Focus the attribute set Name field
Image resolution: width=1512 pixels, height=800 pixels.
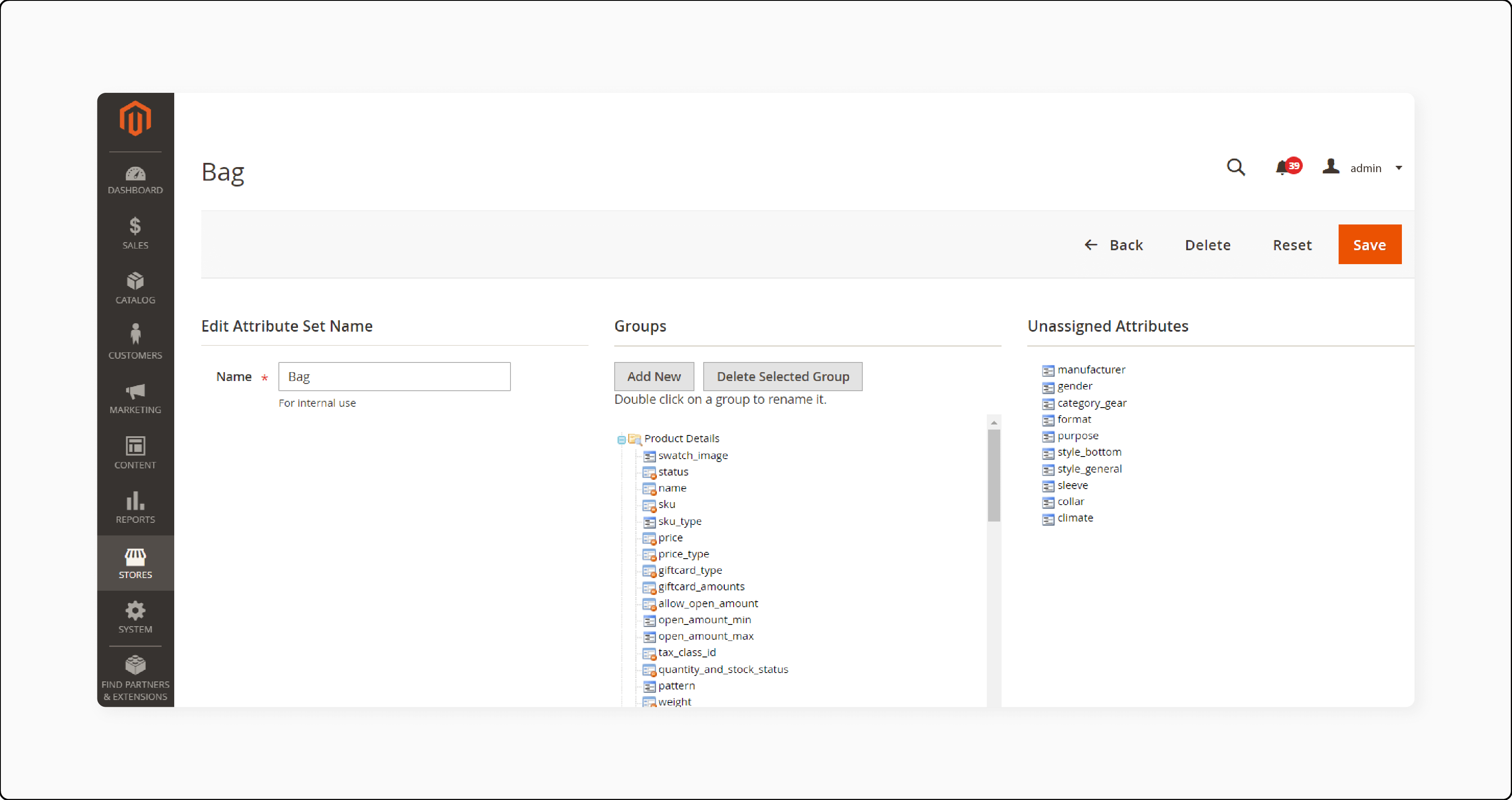click(x=394, y=376)
